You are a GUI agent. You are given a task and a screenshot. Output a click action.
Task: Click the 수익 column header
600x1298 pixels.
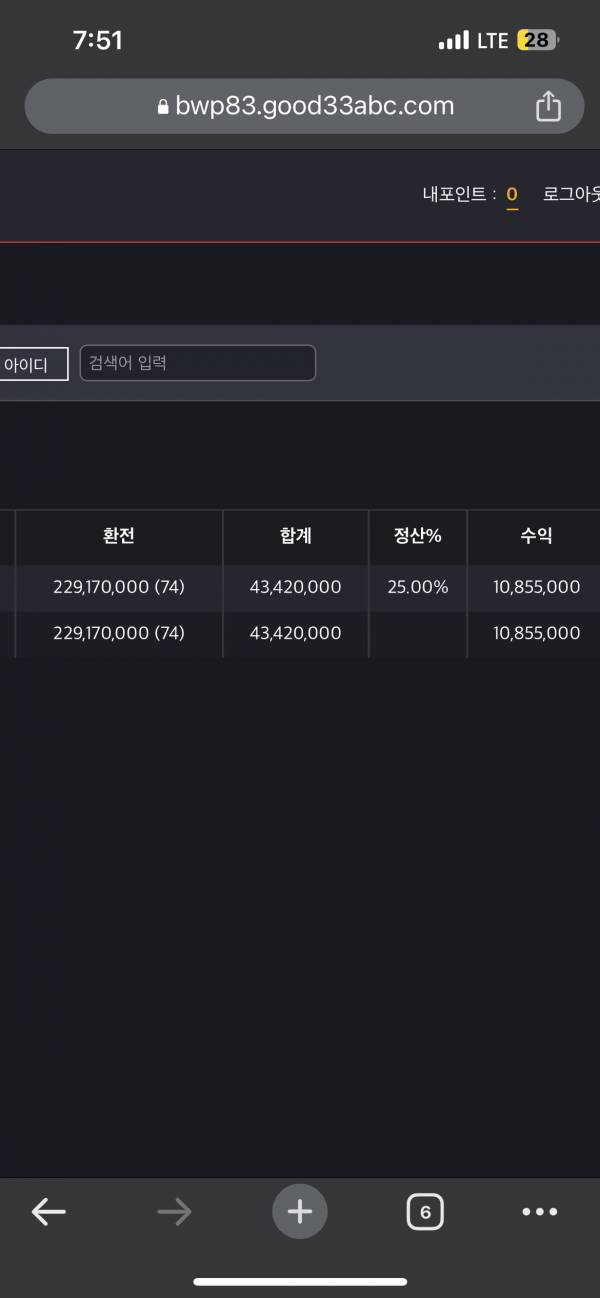[536, 536]
